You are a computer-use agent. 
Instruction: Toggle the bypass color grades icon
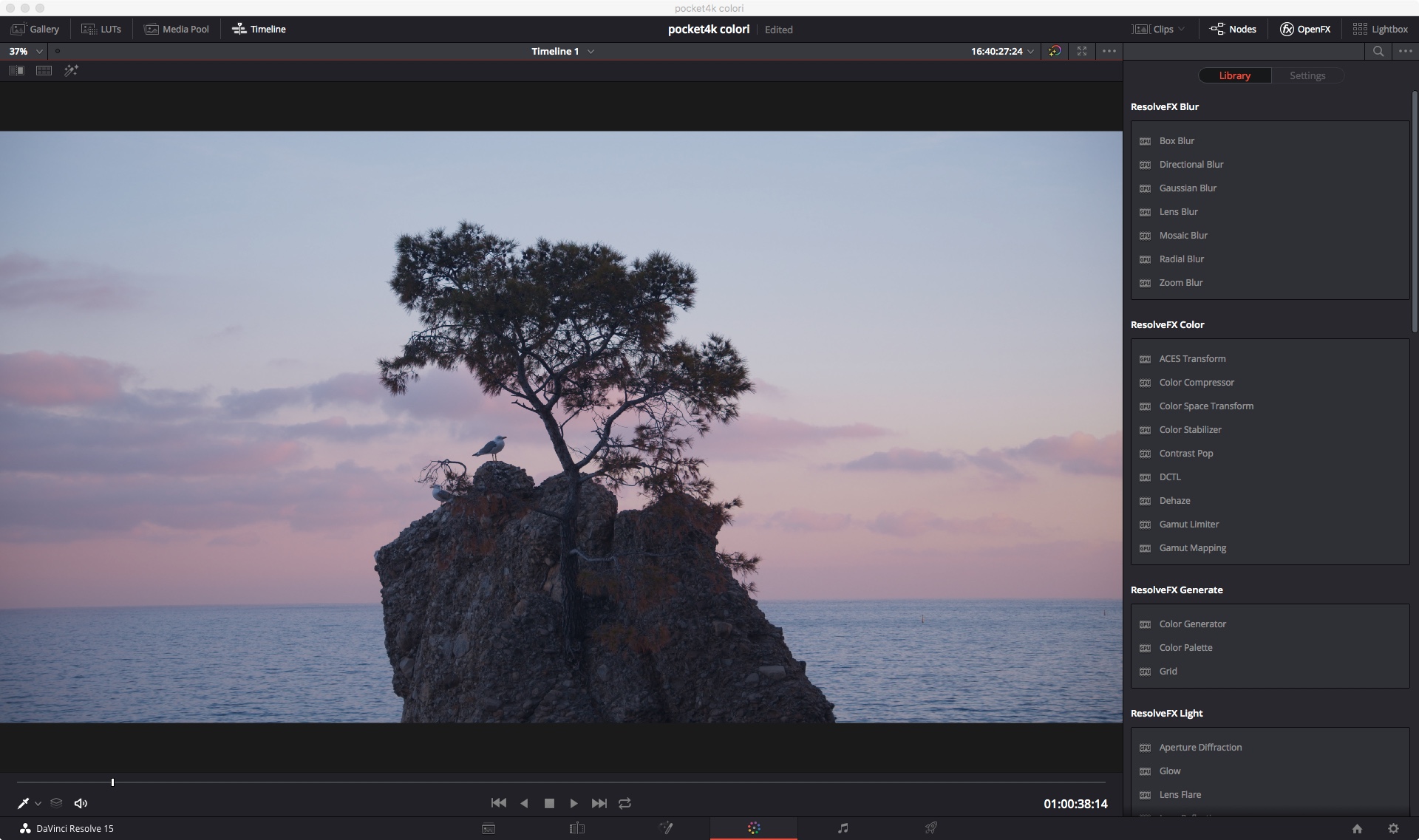[x=1055, y=51]
